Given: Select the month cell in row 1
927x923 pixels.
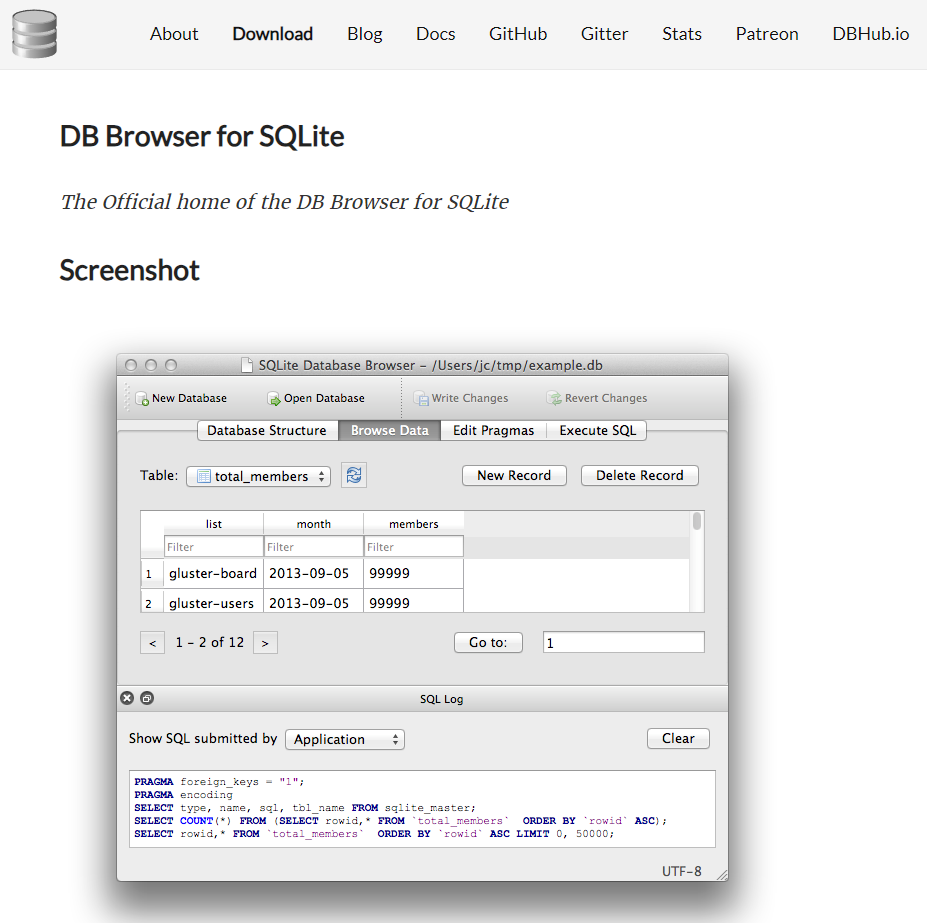Looking at the screenshot, I should point(313,573).
